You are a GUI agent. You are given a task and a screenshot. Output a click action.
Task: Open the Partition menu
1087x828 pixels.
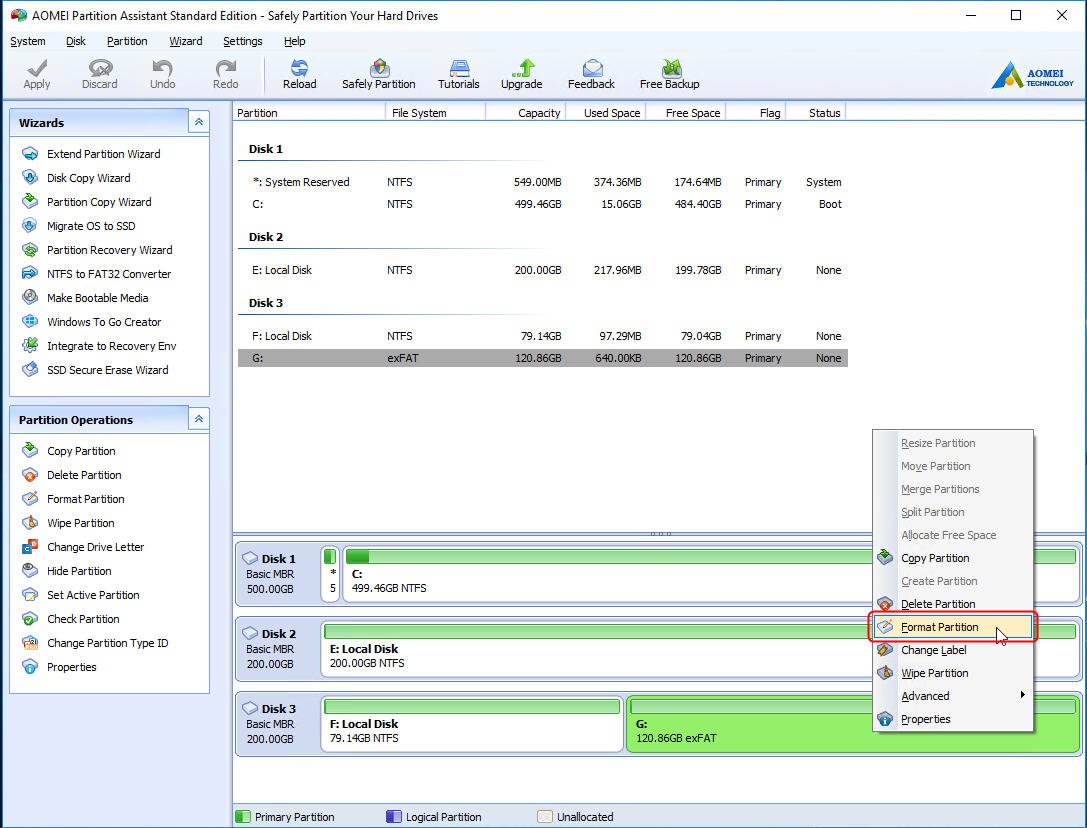(127, 41)
